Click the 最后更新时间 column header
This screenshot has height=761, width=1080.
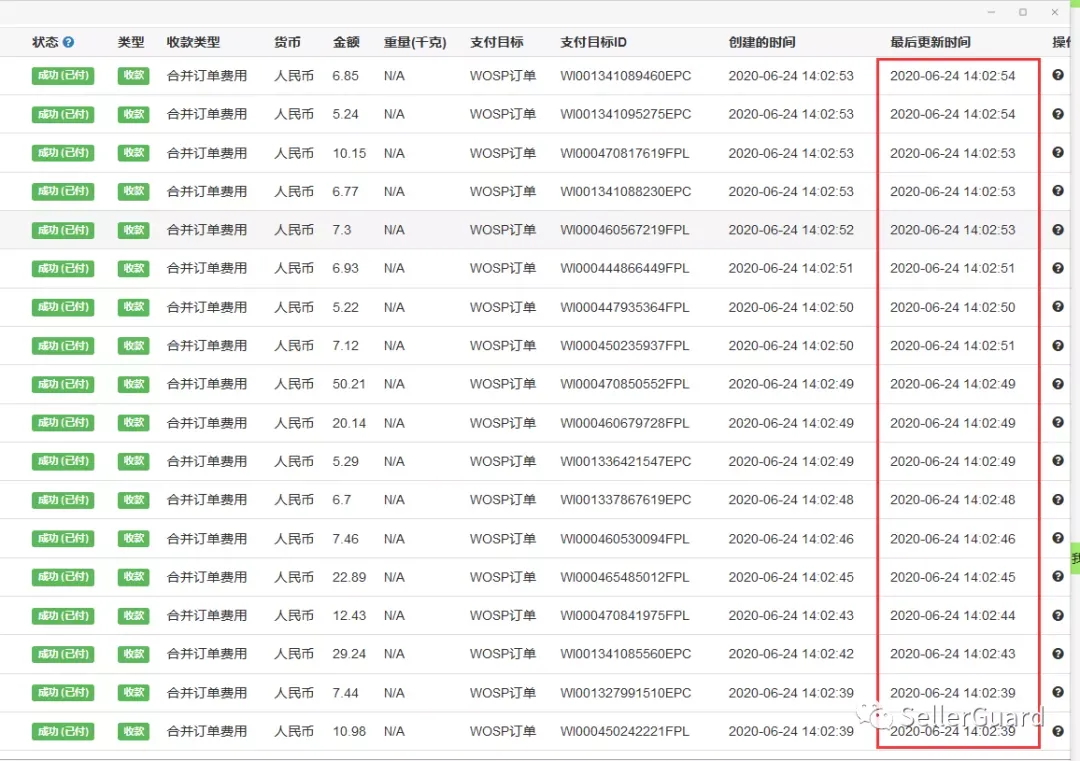point(931,42)
